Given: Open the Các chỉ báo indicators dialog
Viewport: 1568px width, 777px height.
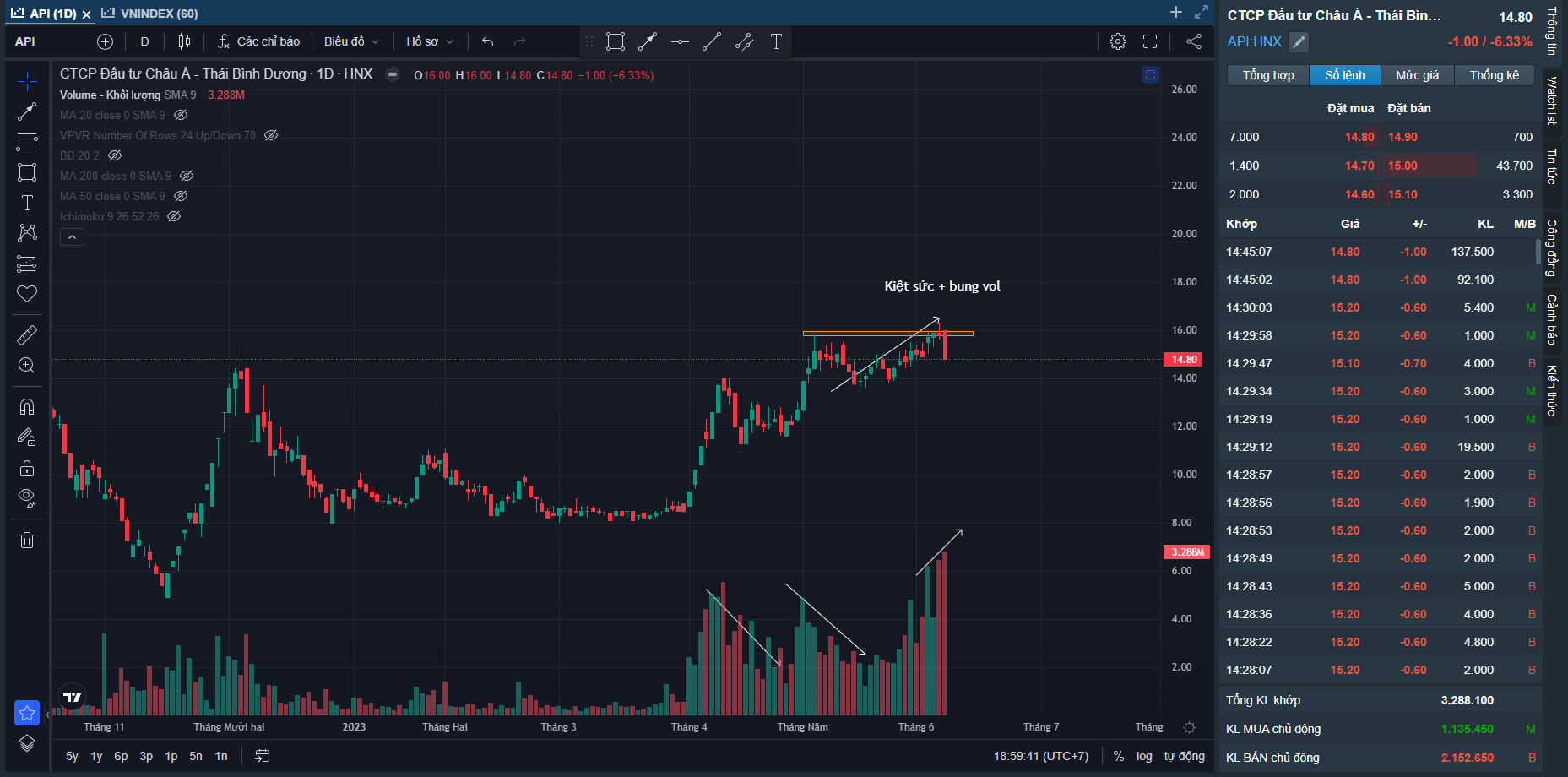Looking at the screenshot, I should tap(258, 41).
